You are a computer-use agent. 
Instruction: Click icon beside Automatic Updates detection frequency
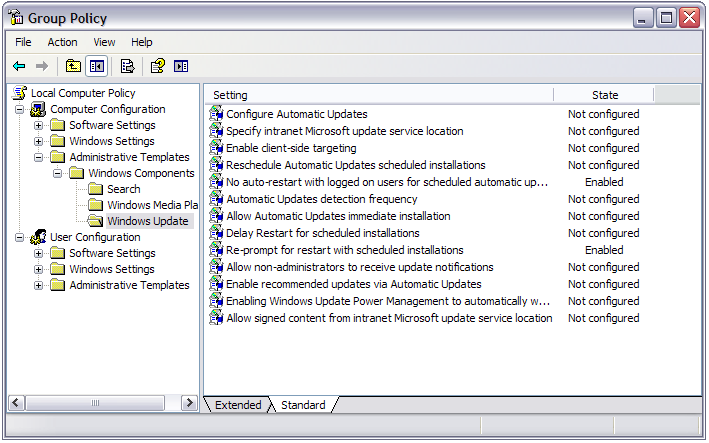pos(216,198)
